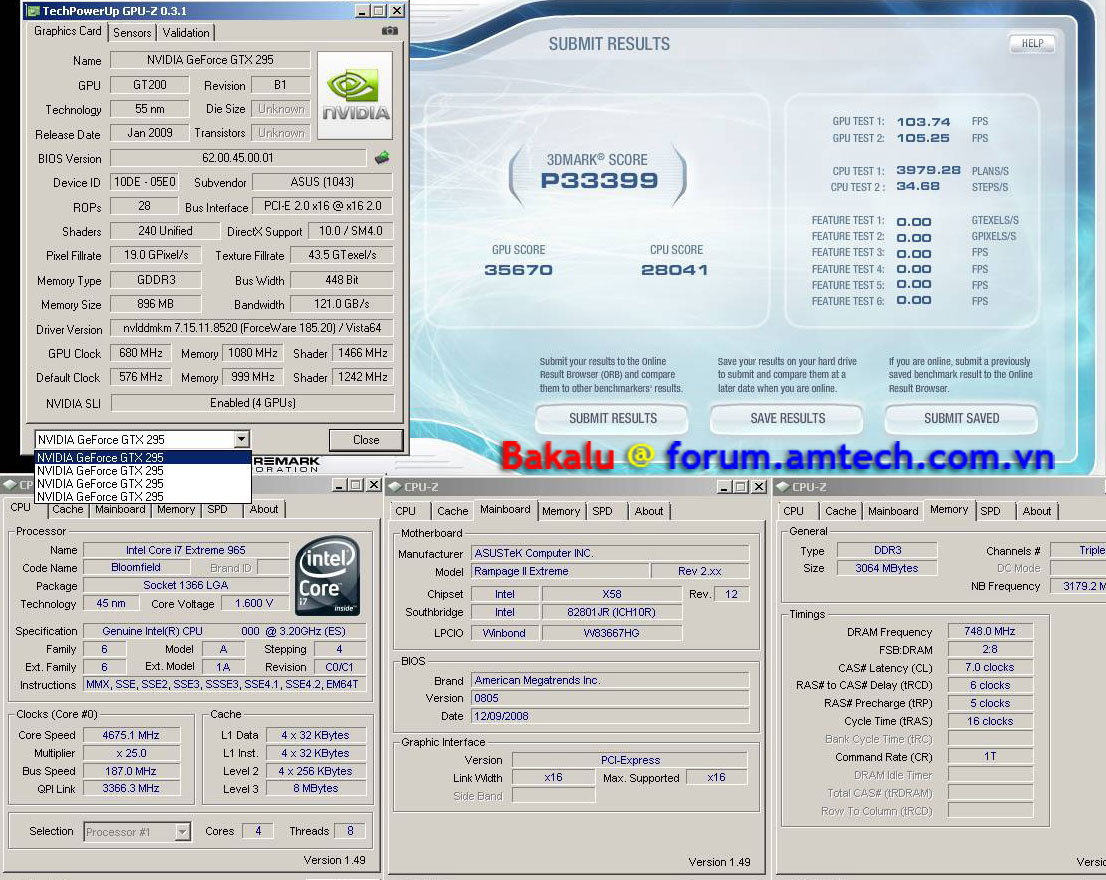1106x880 pixels.
Task: Click the NVIDIA SLI field Enabled (4 GPUs)
Action: point(253,403)
